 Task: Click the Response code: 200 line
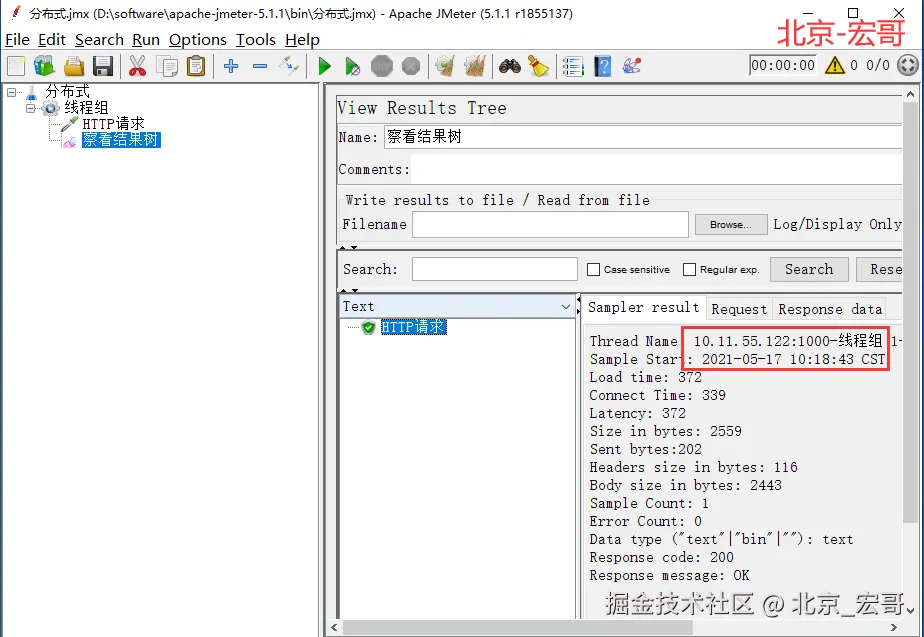pyautogui.click(x=661, y=557)
